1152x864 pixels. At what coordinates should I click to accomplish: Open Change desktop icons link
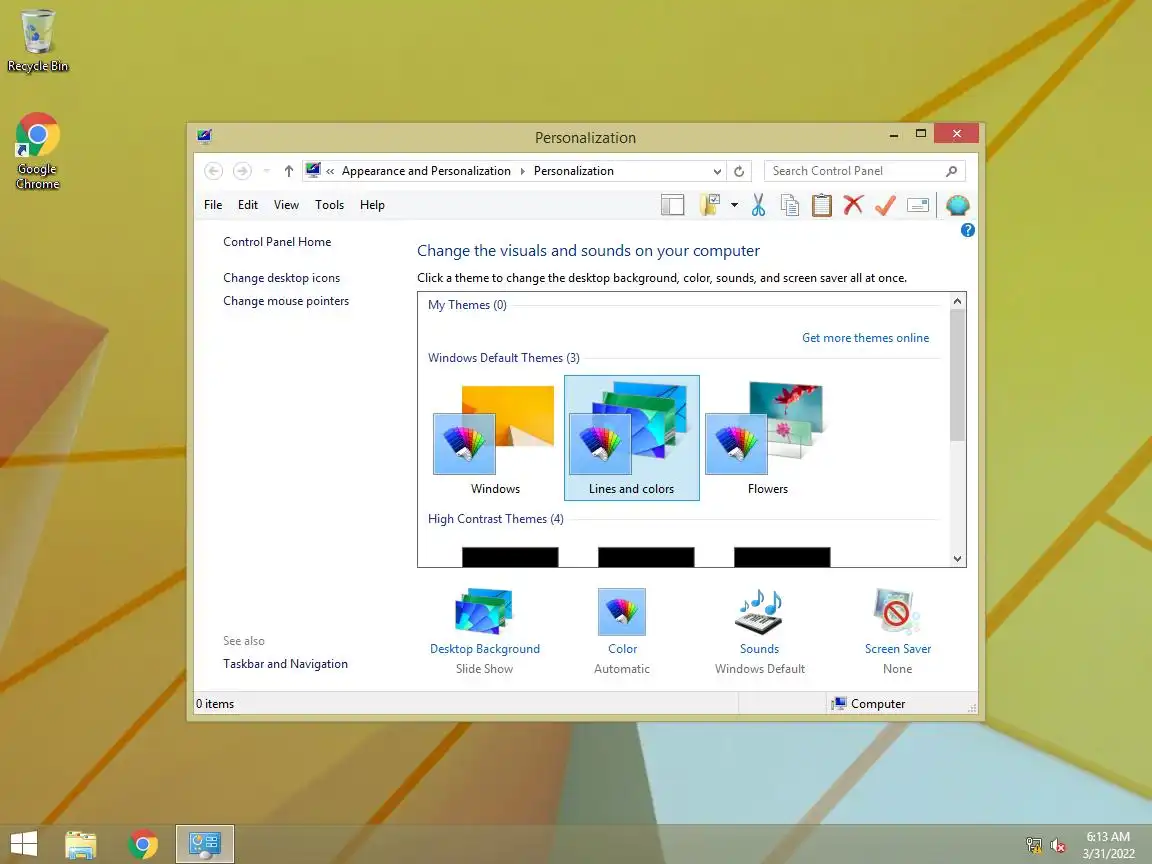(x=281, y=278)
